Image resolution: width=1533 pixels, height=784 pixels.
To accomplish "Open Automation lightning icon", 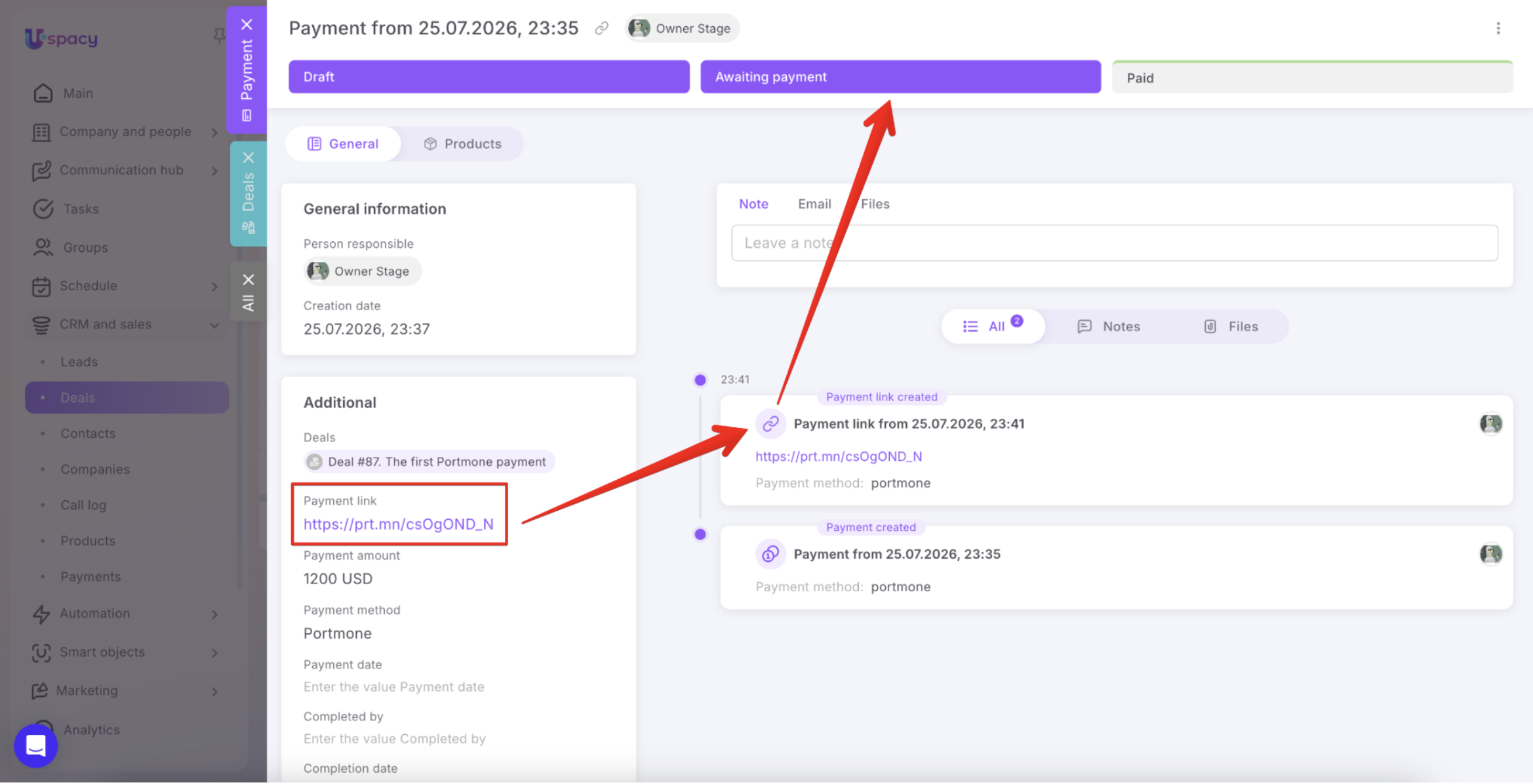I will pos(41,614).
